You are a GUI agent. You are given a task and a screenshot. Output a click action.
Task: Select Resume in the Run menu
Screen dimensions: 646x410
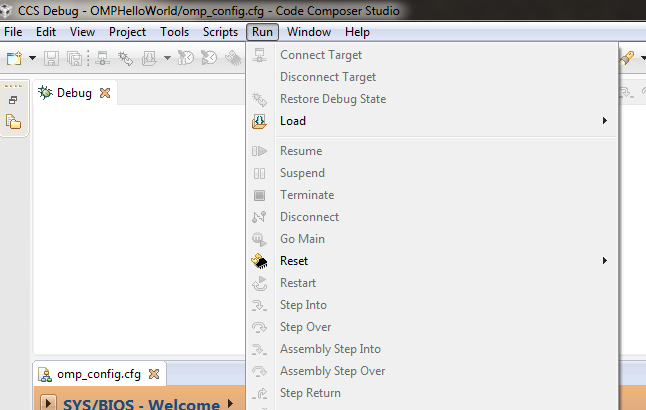coord(432,151)
